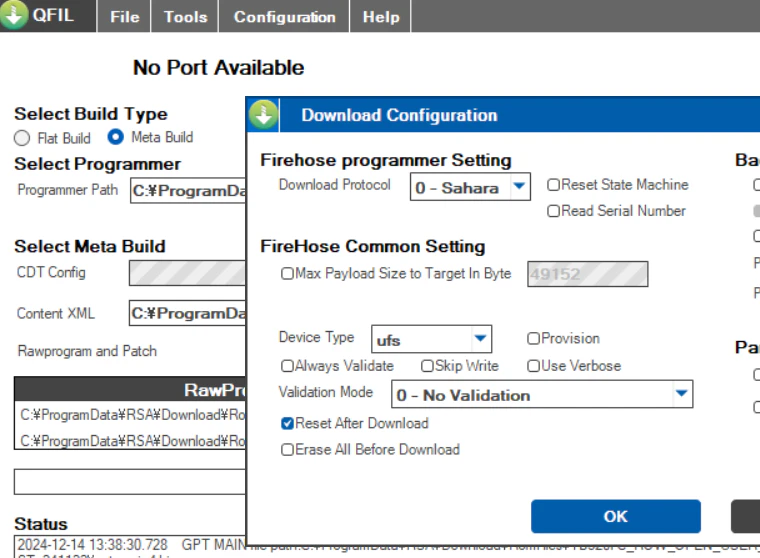This screenshot has width=760, height=558.
Task: Click the empty progress bar below RawProgram list
Action: click(x=130, y=482)
